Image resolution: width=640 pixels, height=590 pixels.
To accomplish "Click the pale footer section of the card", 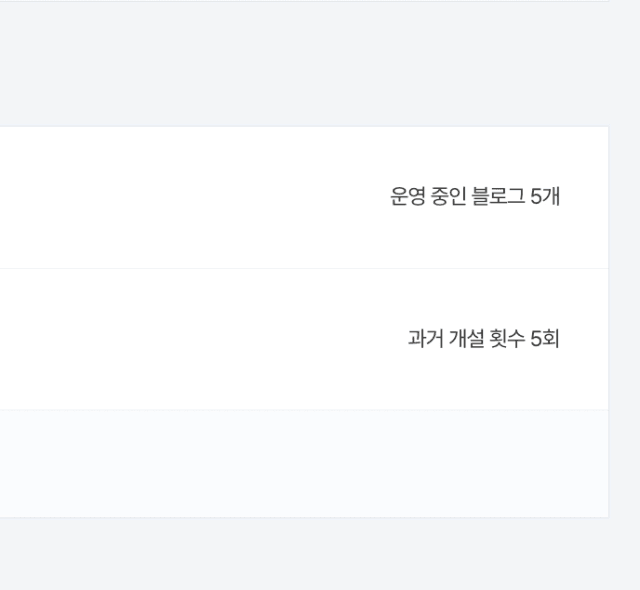I will (x=304, y=464).
